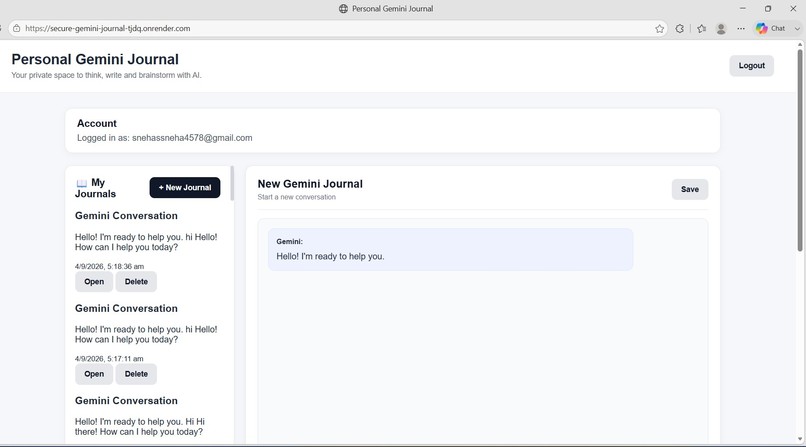Click the site info lock icon
The height and width of the screenshot is (447, 806).
point(16,28)
